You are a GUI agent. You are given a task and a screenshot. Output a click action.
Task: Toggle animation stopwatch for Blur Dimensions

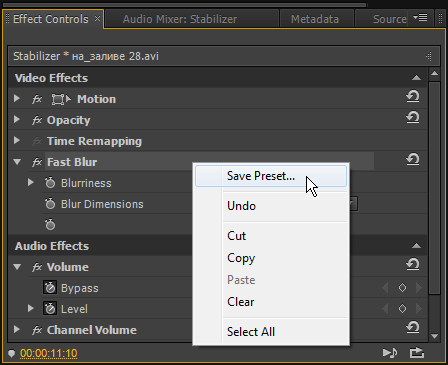(x=50, y=204)
